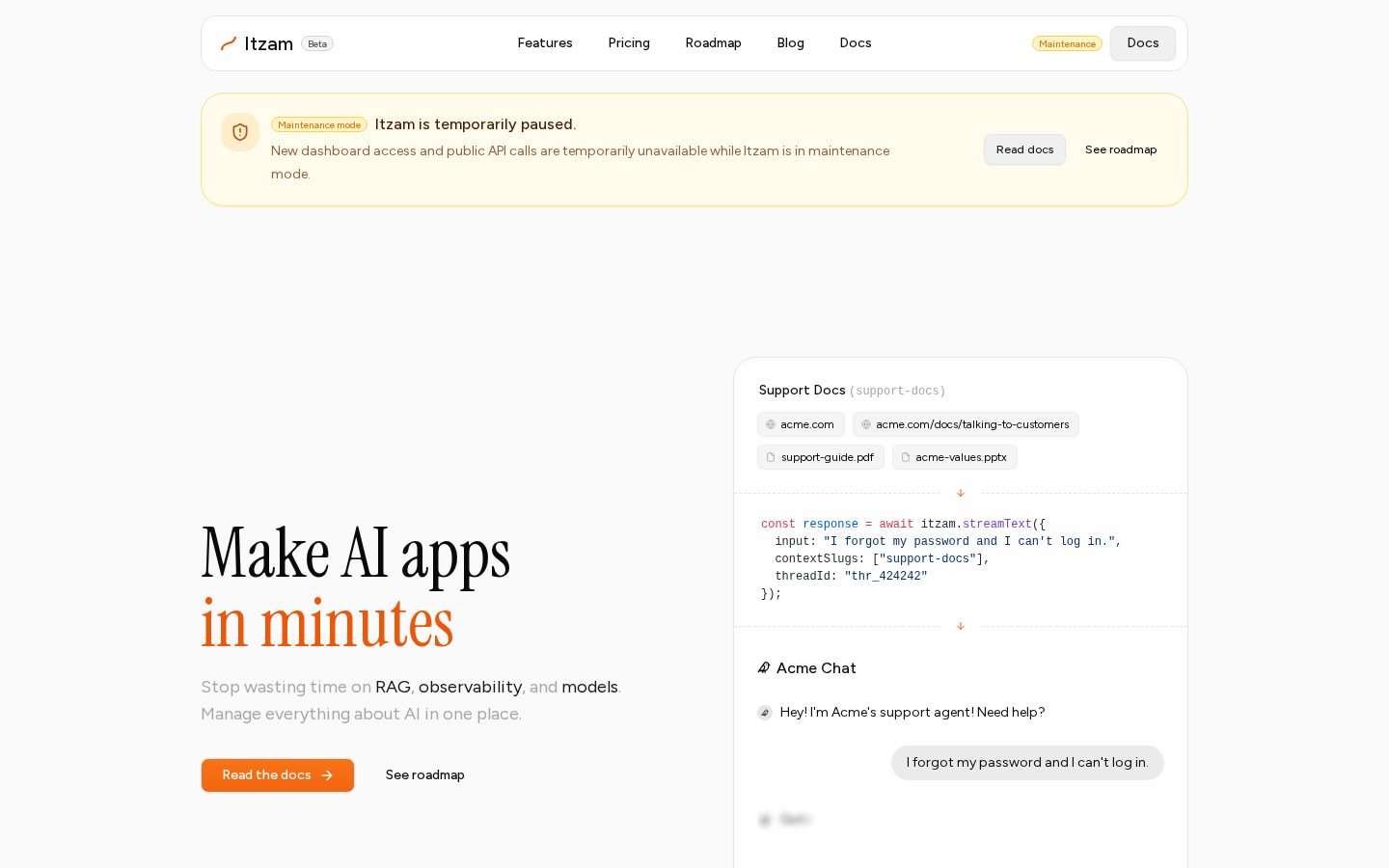Click the down arrow above the code snippet
The width and height of the screenshot is (1389, 868).
tap(961, 493)
